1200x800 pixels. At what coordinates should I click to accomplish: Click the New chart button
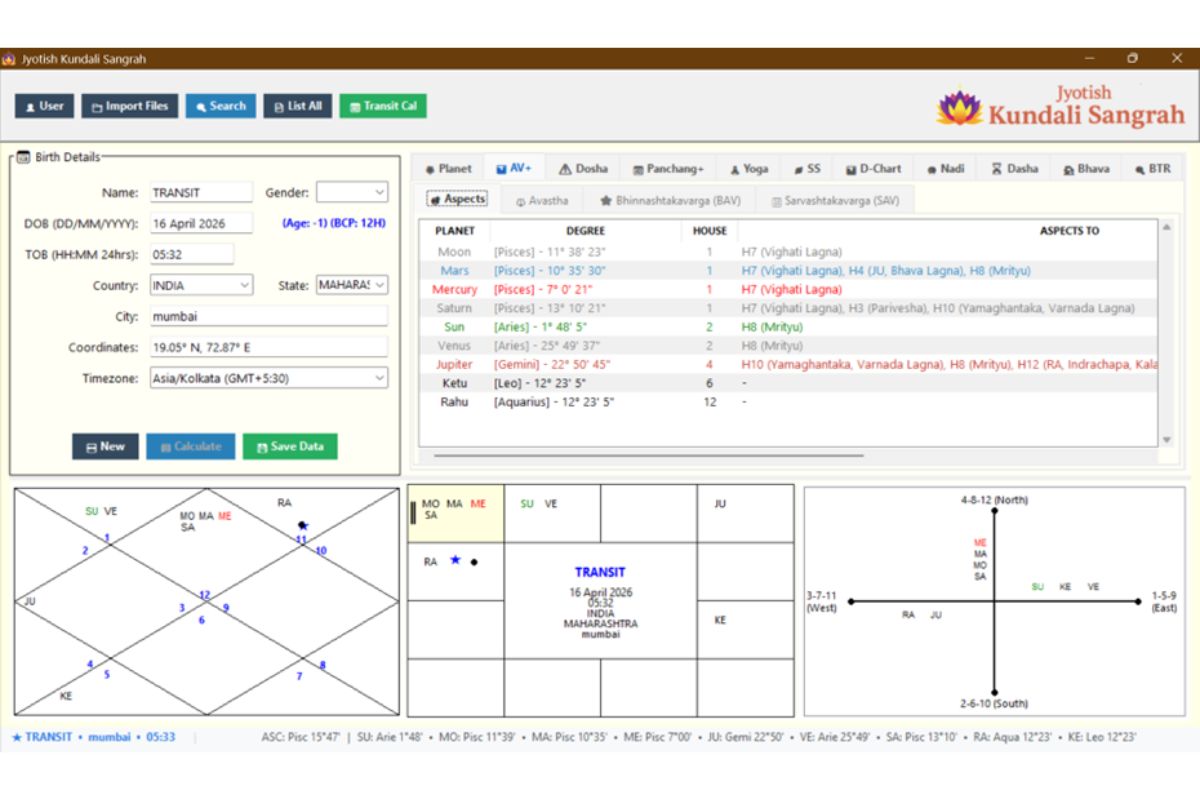105,447
